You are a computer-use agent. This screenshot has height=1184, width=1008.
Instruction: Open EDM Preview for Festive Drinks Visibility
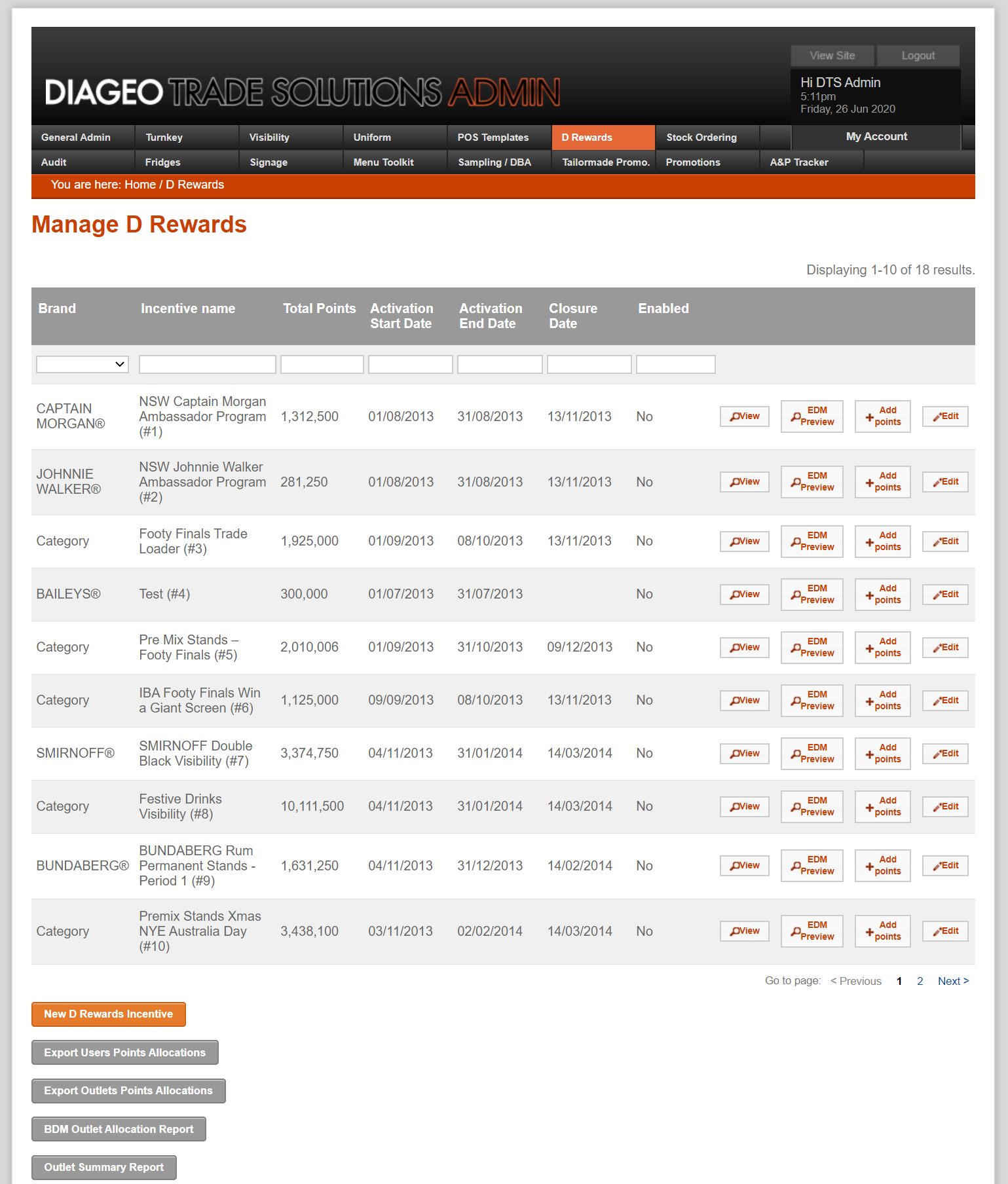click(812, 807)
